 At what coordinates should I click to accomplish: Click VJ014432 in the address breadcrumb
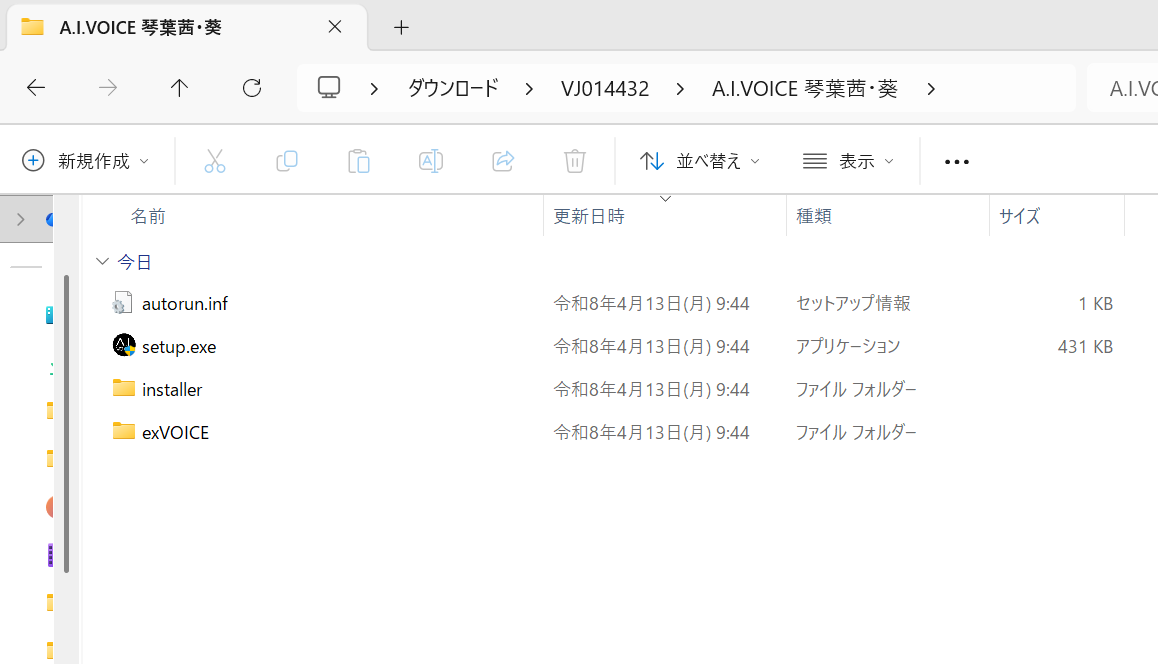pos(605,89)
